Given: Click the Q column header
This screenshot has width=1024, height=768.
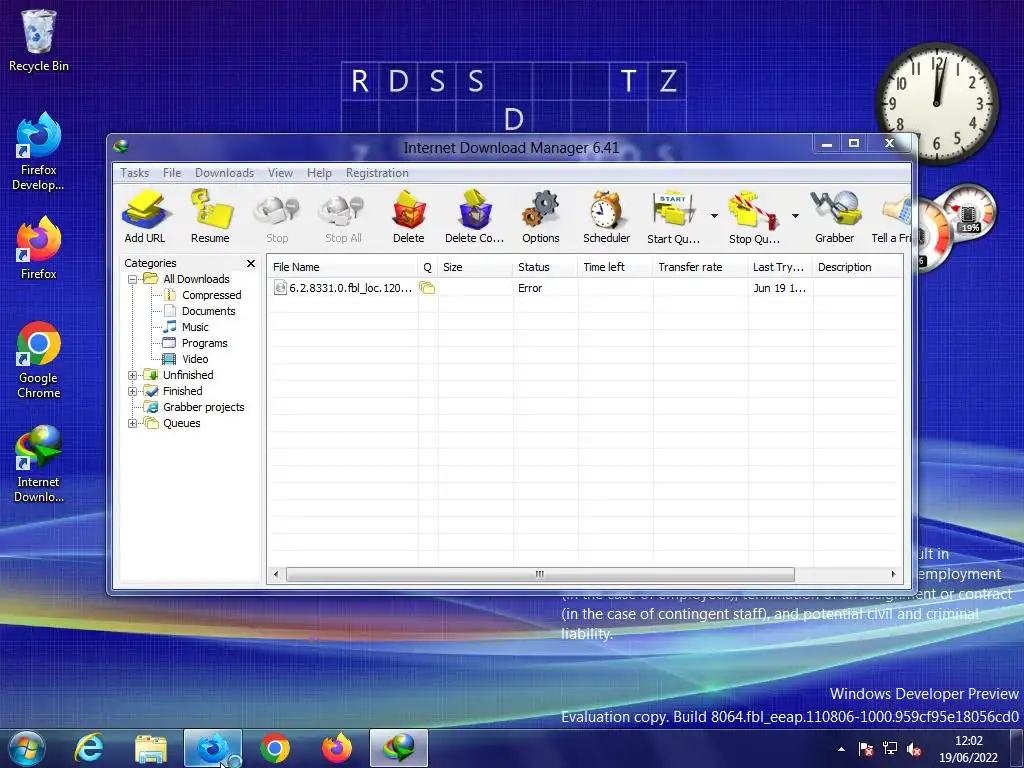Looking at the screenshot, I should (428, 267).
